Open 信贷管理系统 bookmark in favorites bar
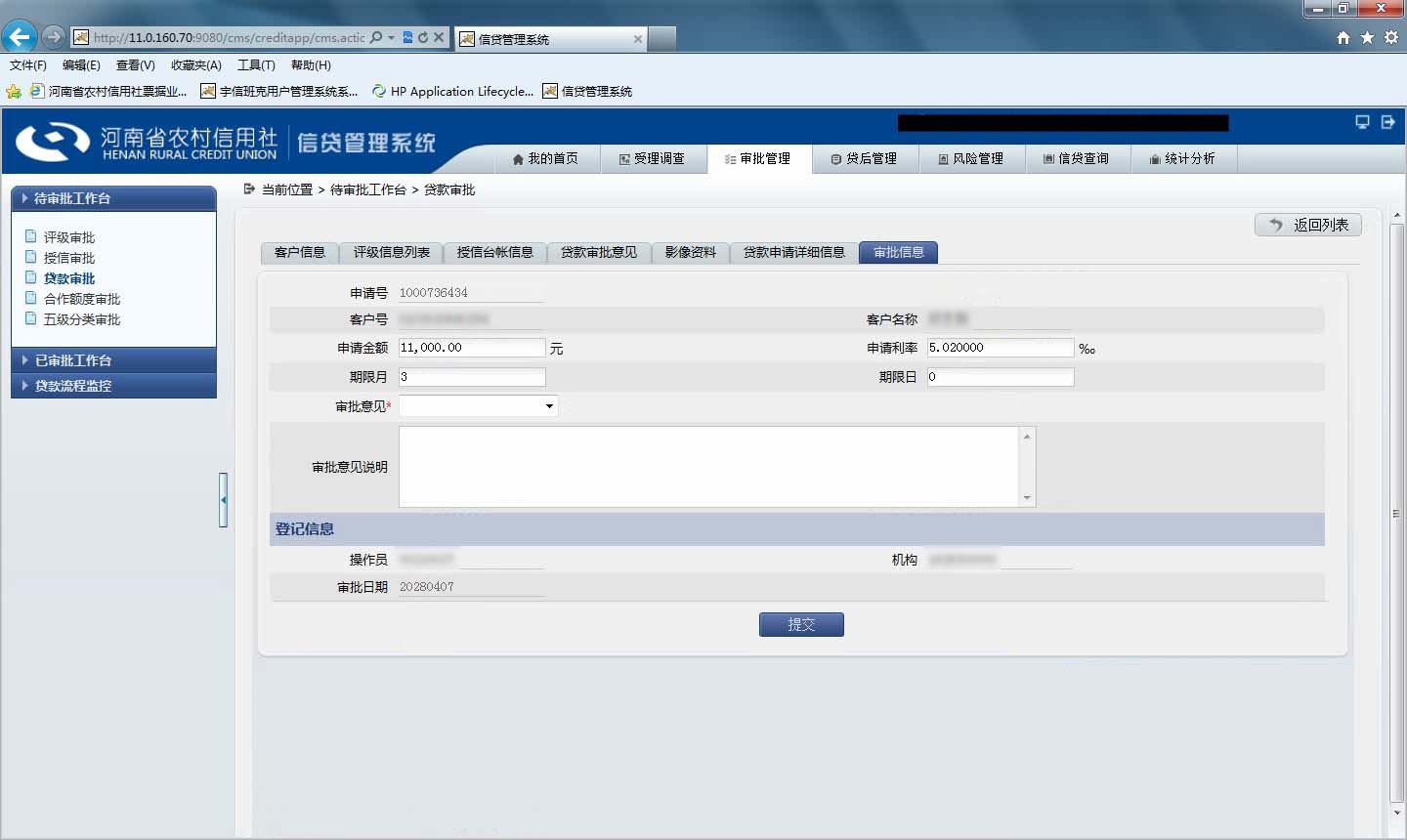Image resolution: width=1407 pixels, height=840 pixels. point(587,91)
